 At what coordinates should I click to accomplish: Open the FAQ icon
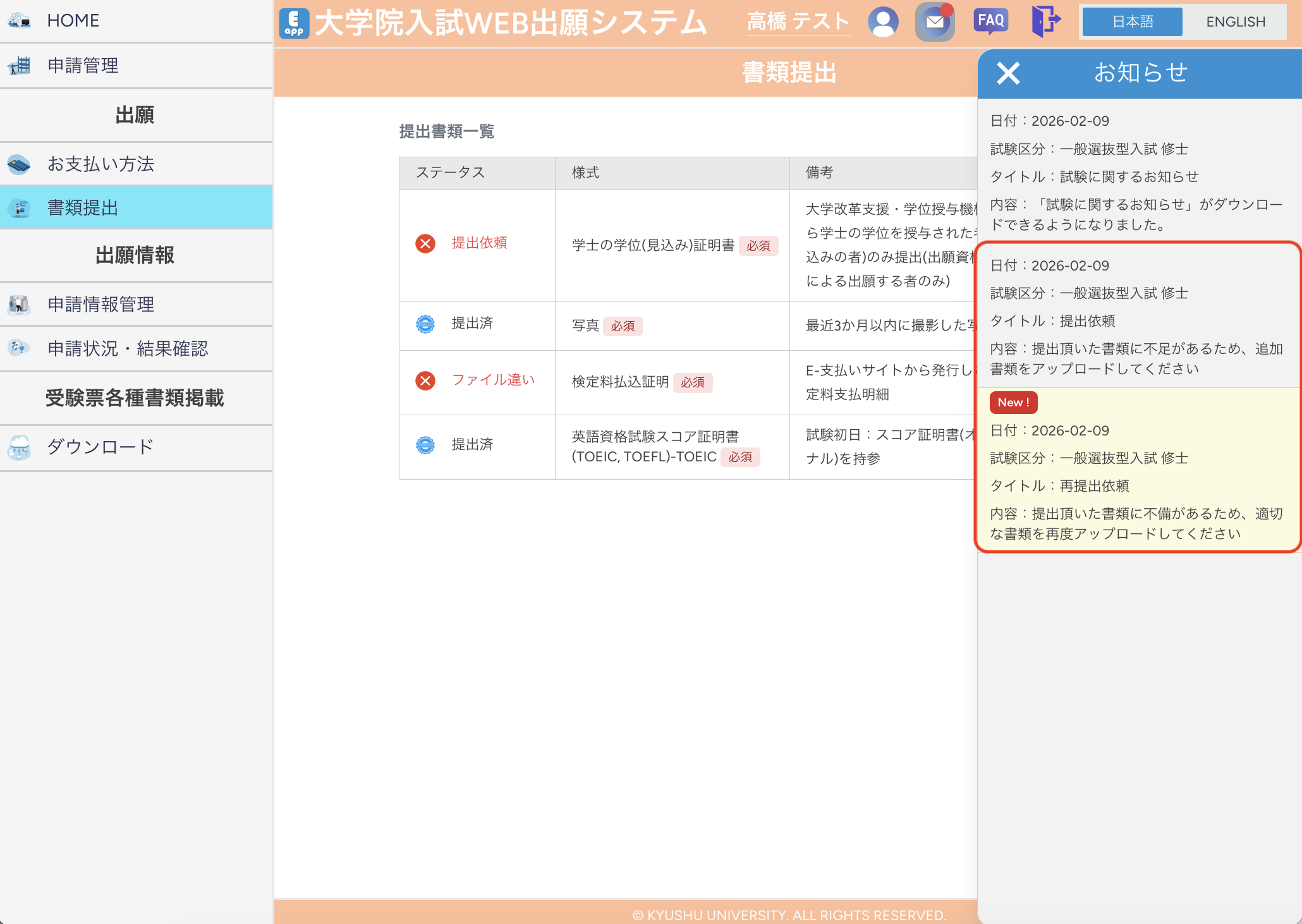990,21
